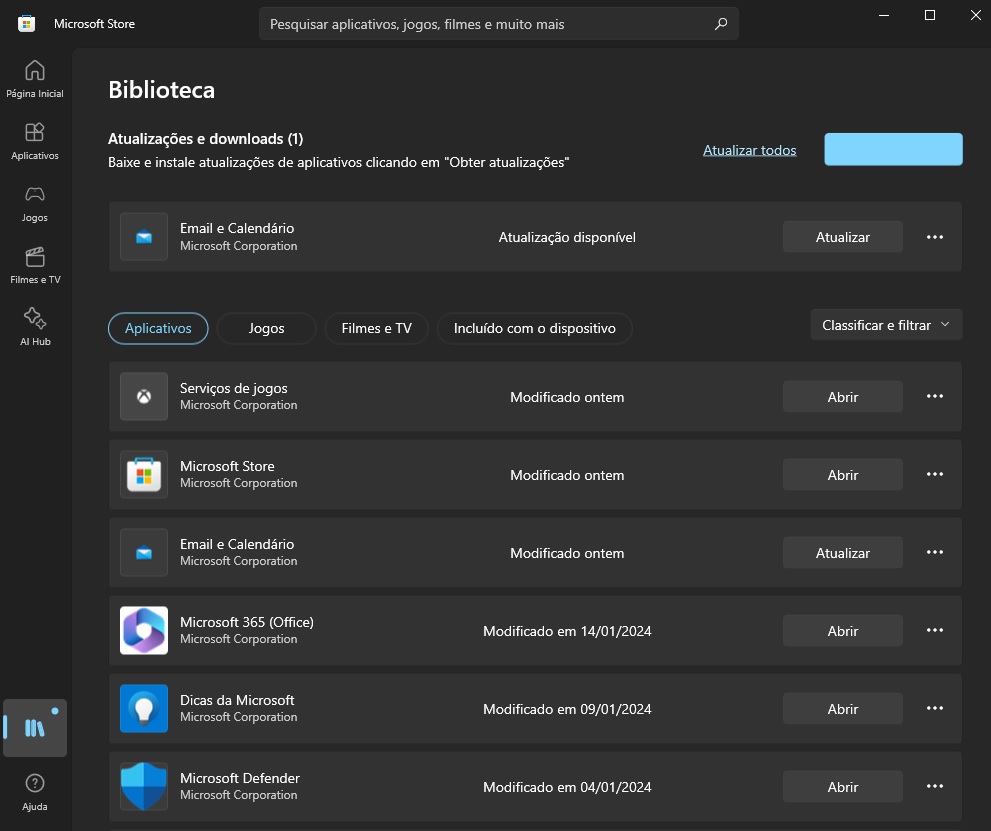Click Abrir for Serviços de jogos
991x831 pixels.
click(842, 397)
